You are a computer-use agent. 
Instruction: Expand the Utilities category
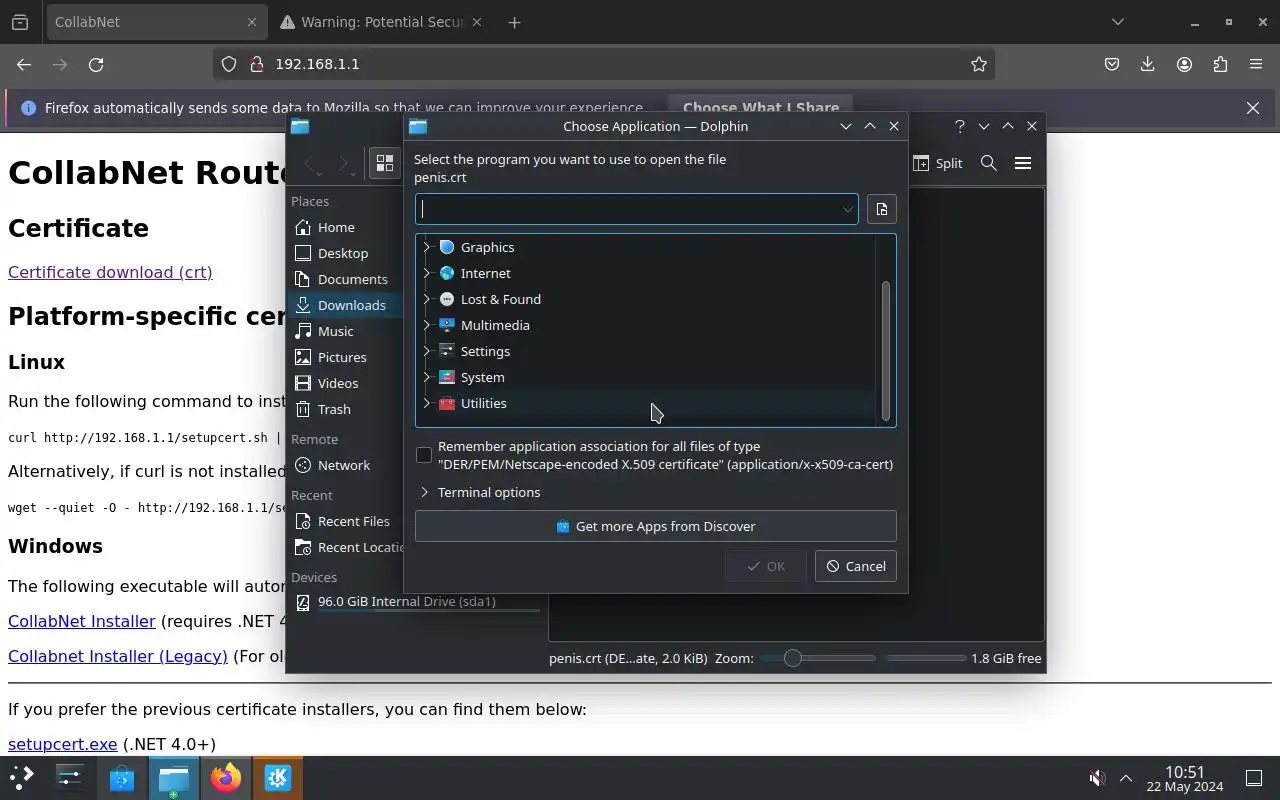click(426, 403)
